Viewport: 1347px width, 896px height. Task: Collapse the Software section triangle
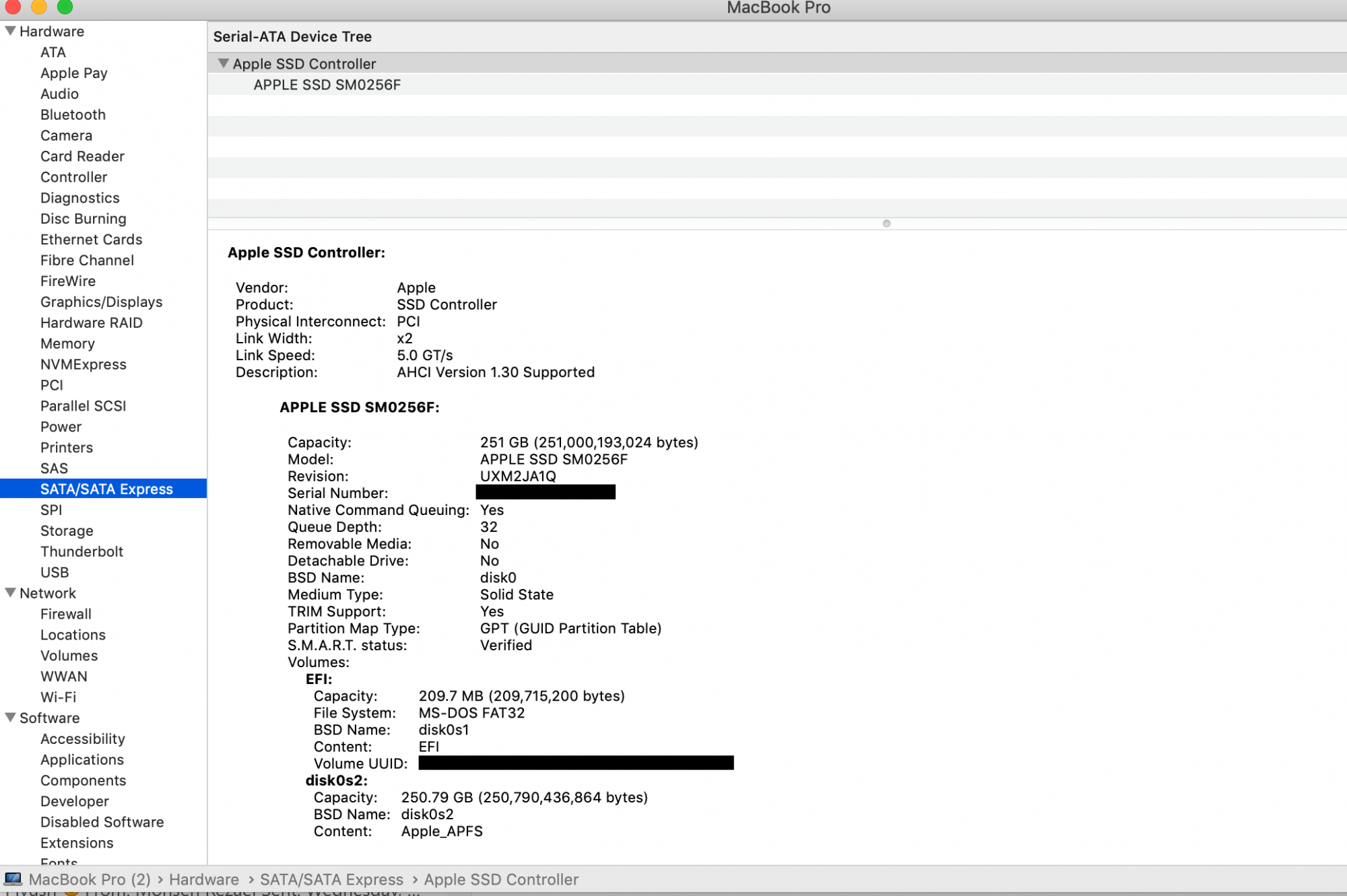(x=10, y=718)
